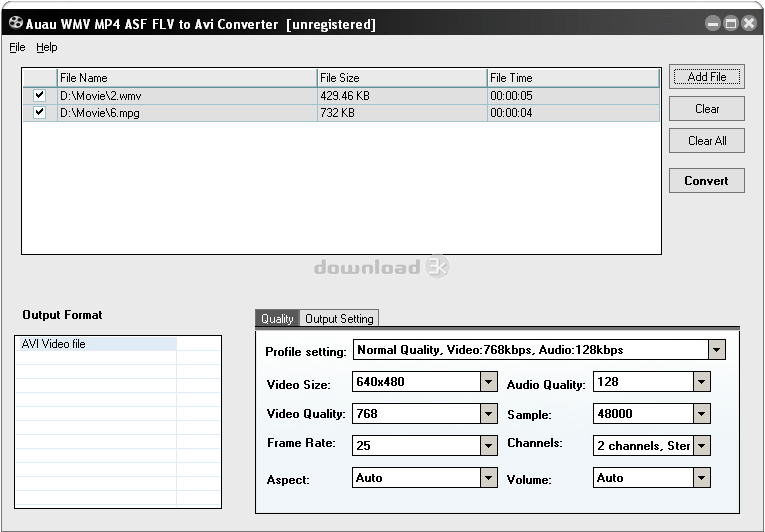765x532 pixels.
Task: Open the Video Size dropdown arrow
Action: click(488, 382)
